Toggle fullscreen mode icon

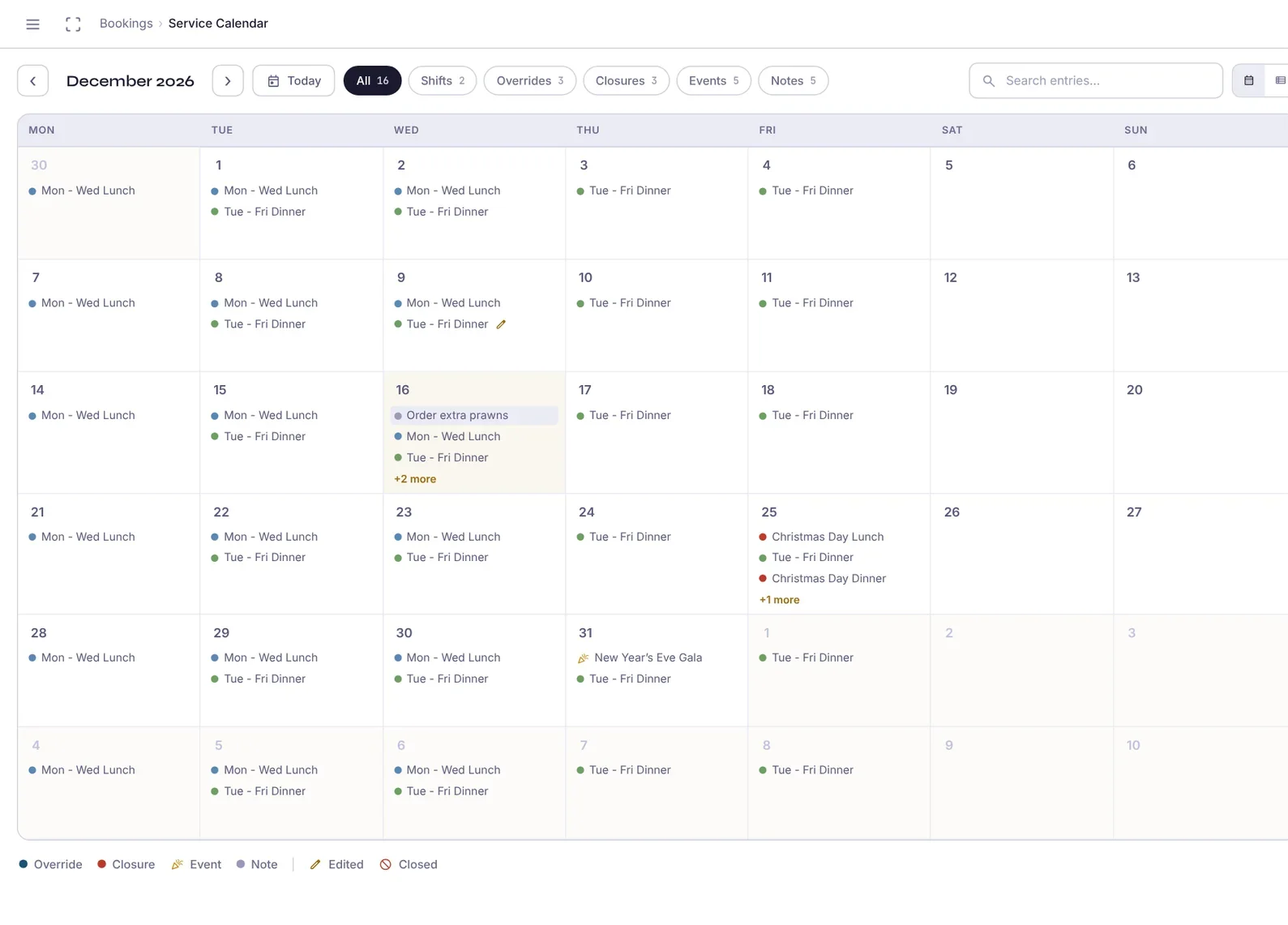point(73,24)
